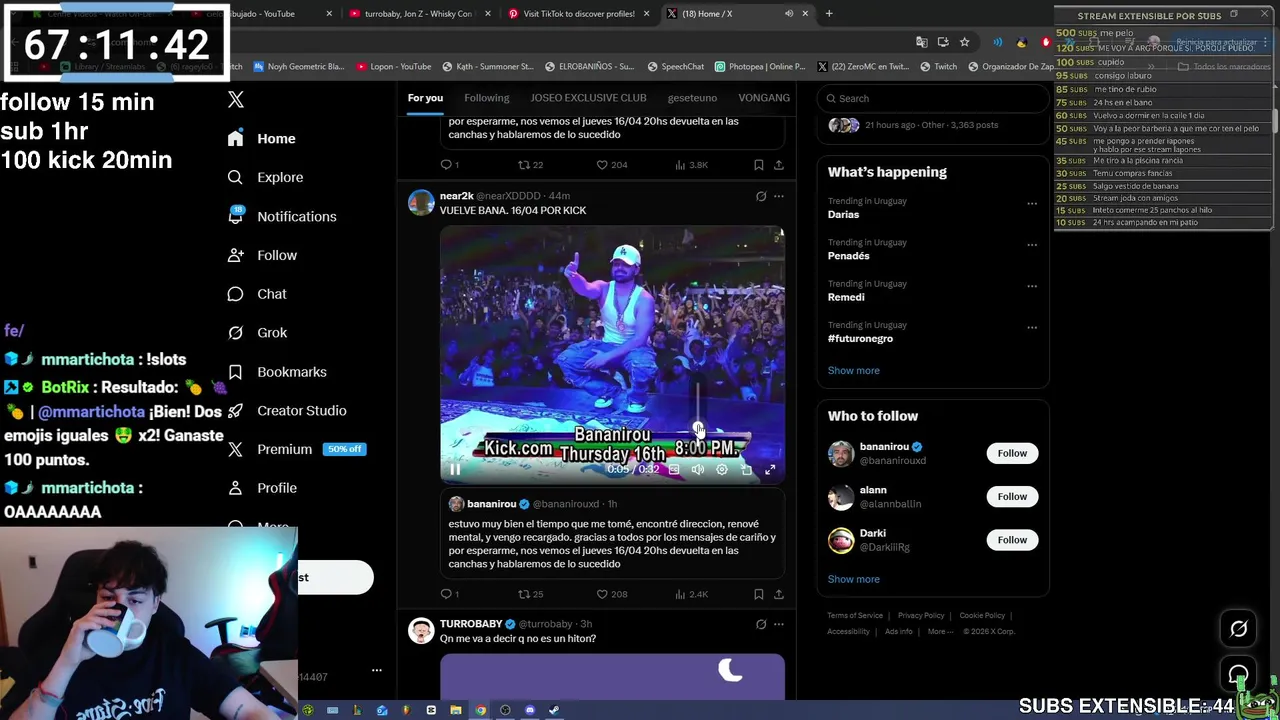Bookmark page with star icon

pos(964,42)
